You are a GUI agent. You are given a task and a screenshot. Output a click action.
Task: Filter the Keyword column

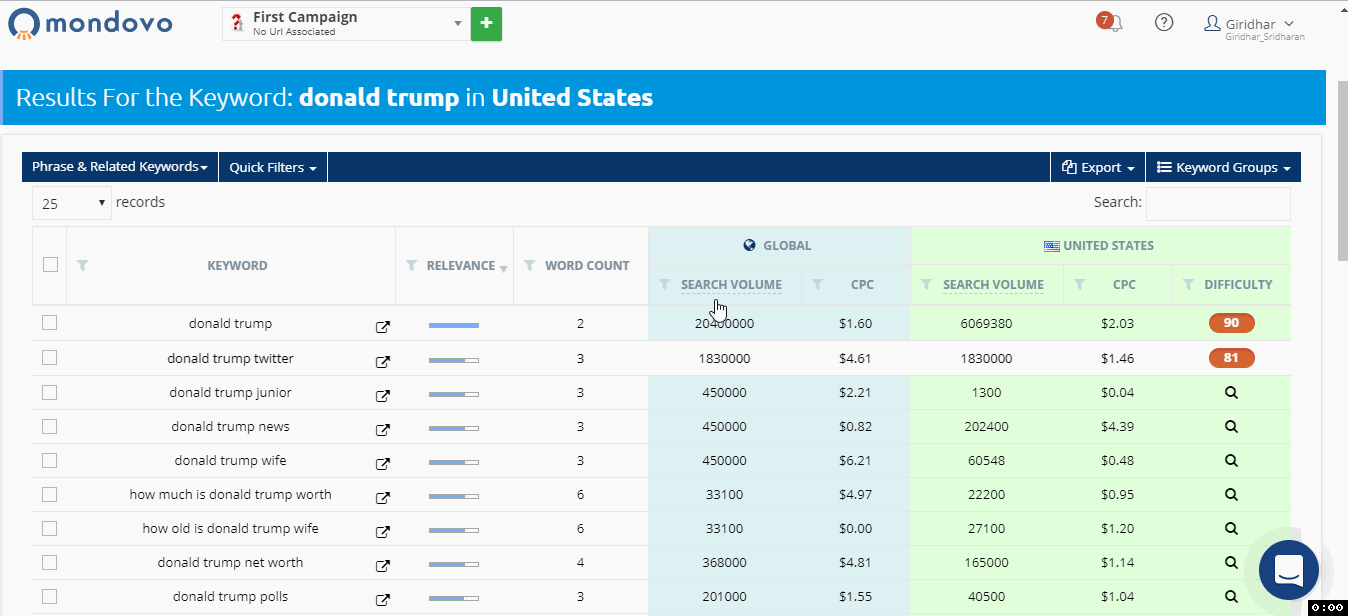pyautogui.click(x=83, y=265)
